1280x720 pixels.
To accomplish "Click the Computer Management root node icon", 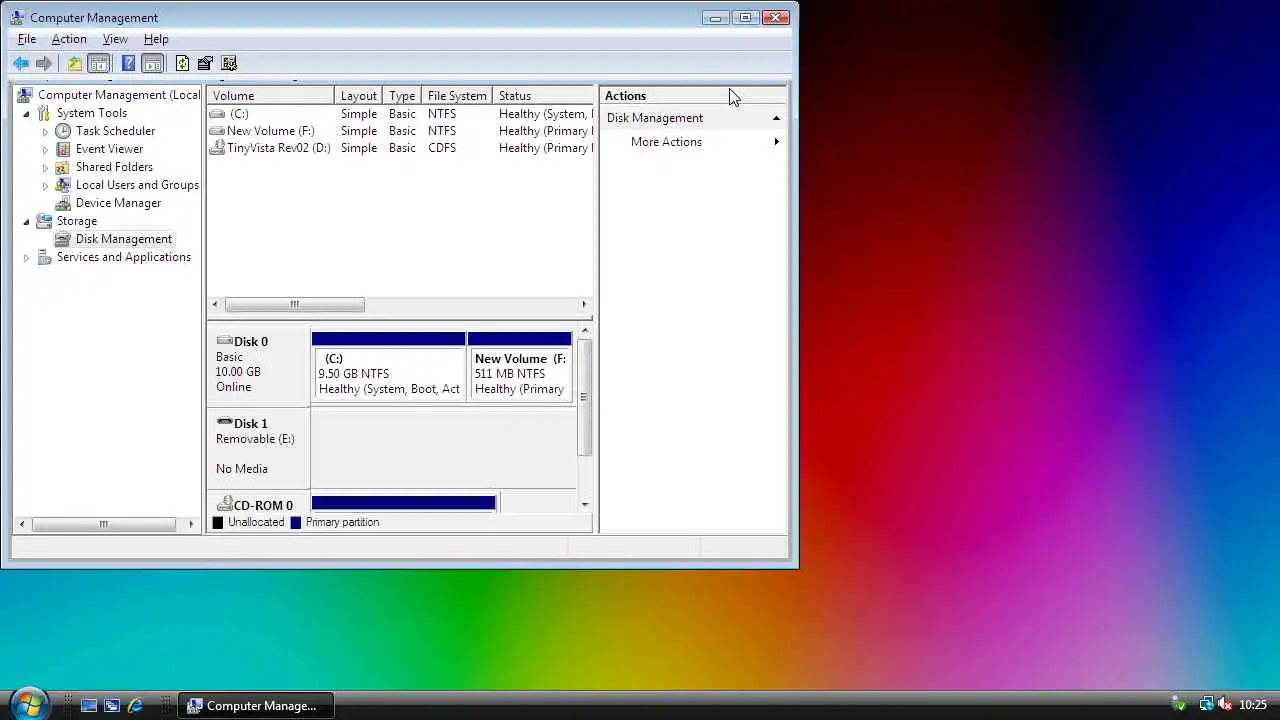I will [25, 95].
